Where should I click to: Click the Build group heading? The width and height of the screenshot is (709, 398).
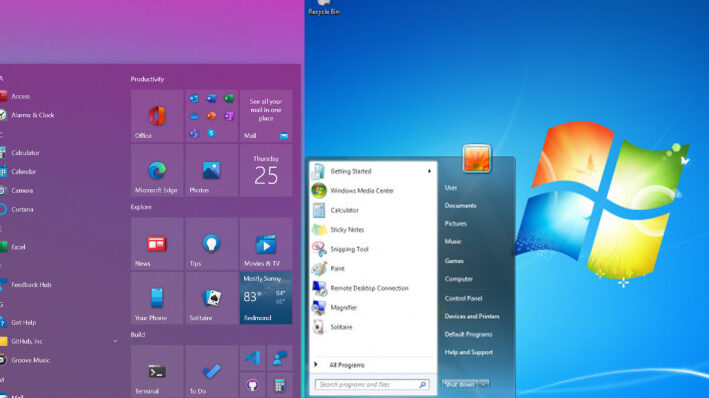(x=137, y=335)
